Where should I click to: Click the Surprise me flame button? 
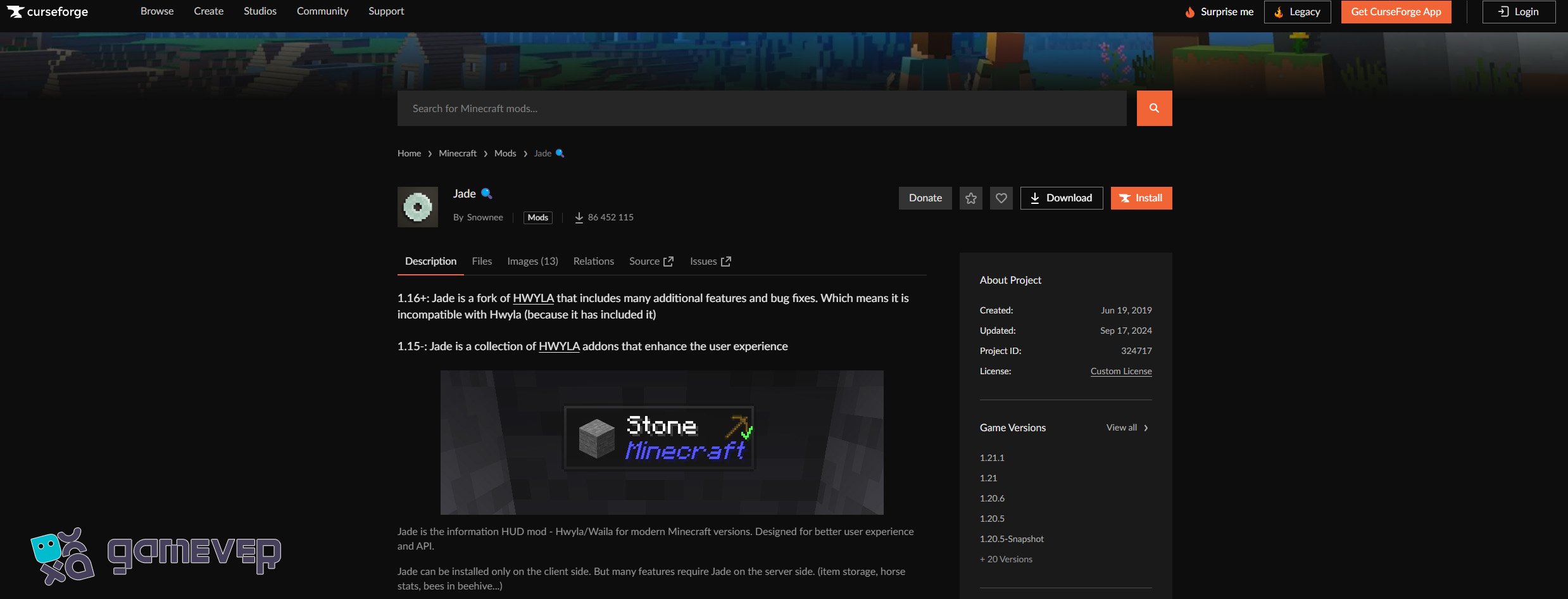(1219, 12)
